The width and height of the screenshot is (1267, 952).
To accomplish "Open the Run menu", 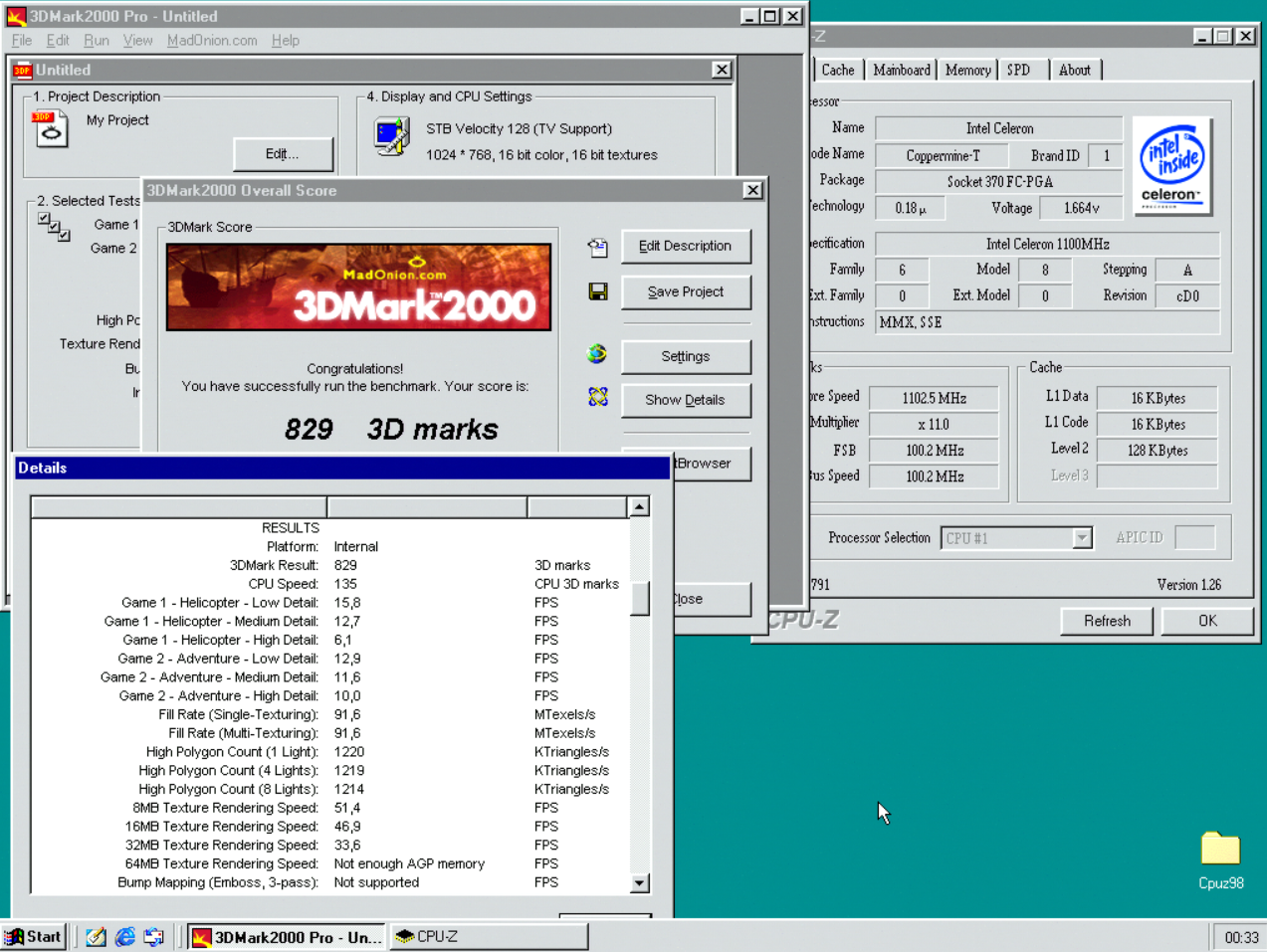I will [x=97, y=41].
